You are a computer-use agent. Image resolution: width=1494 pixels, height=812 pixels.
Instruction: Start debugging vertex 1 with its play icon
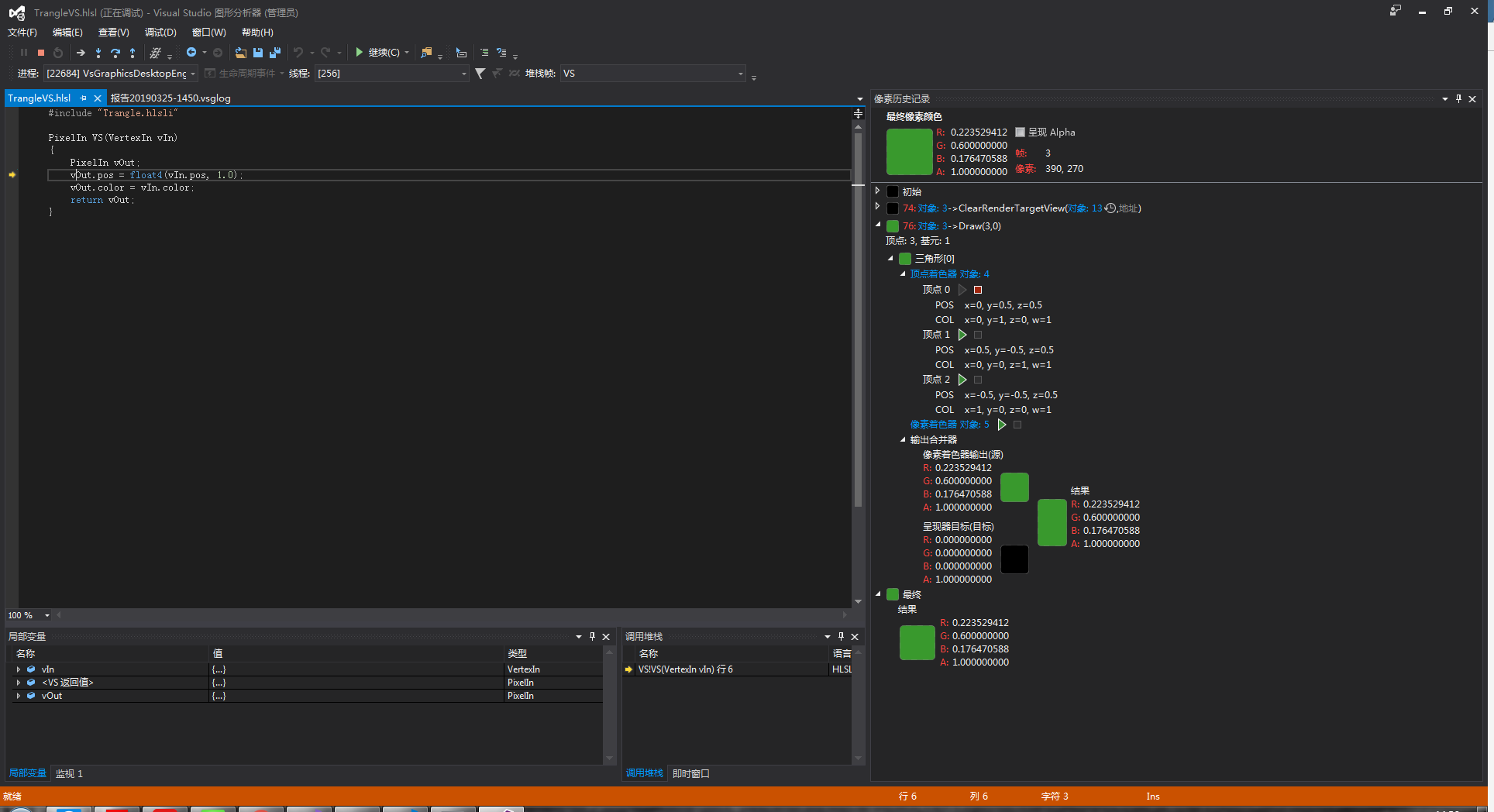pyautogui.click(x=962, y=334)
